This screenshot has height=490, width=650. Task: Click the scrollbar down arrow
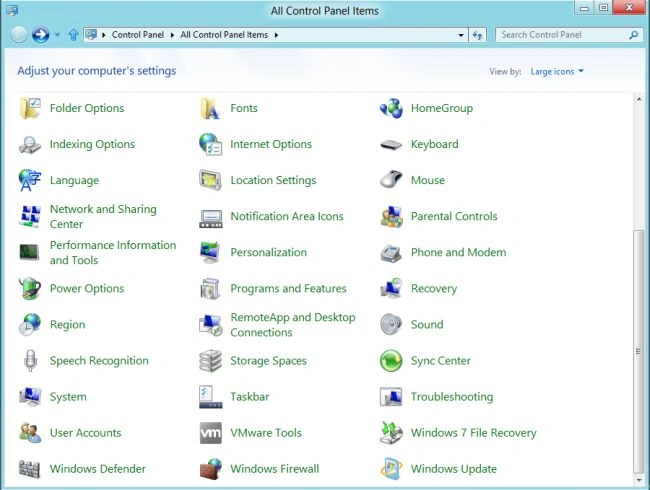(x=639, y=480)
